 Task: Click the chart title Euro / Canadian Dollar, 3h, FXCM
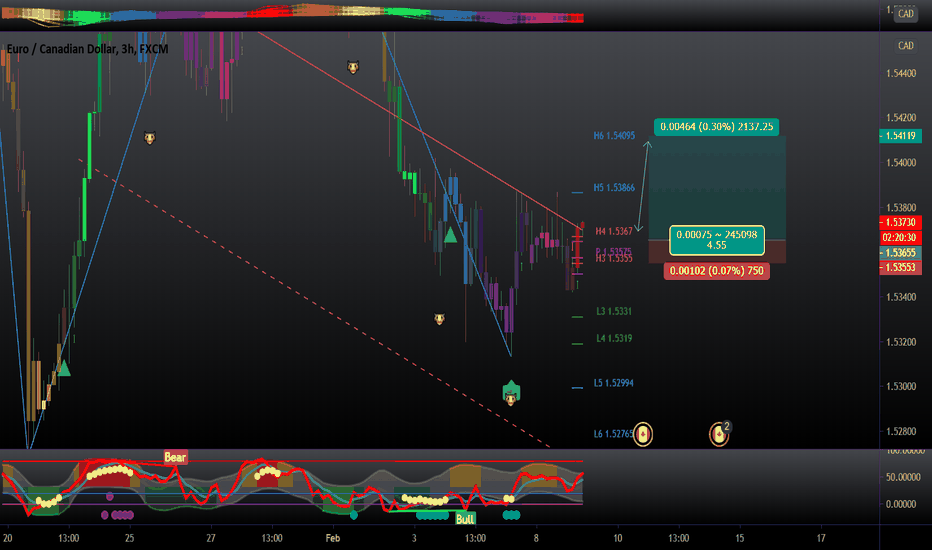click(x=87, y=49)
